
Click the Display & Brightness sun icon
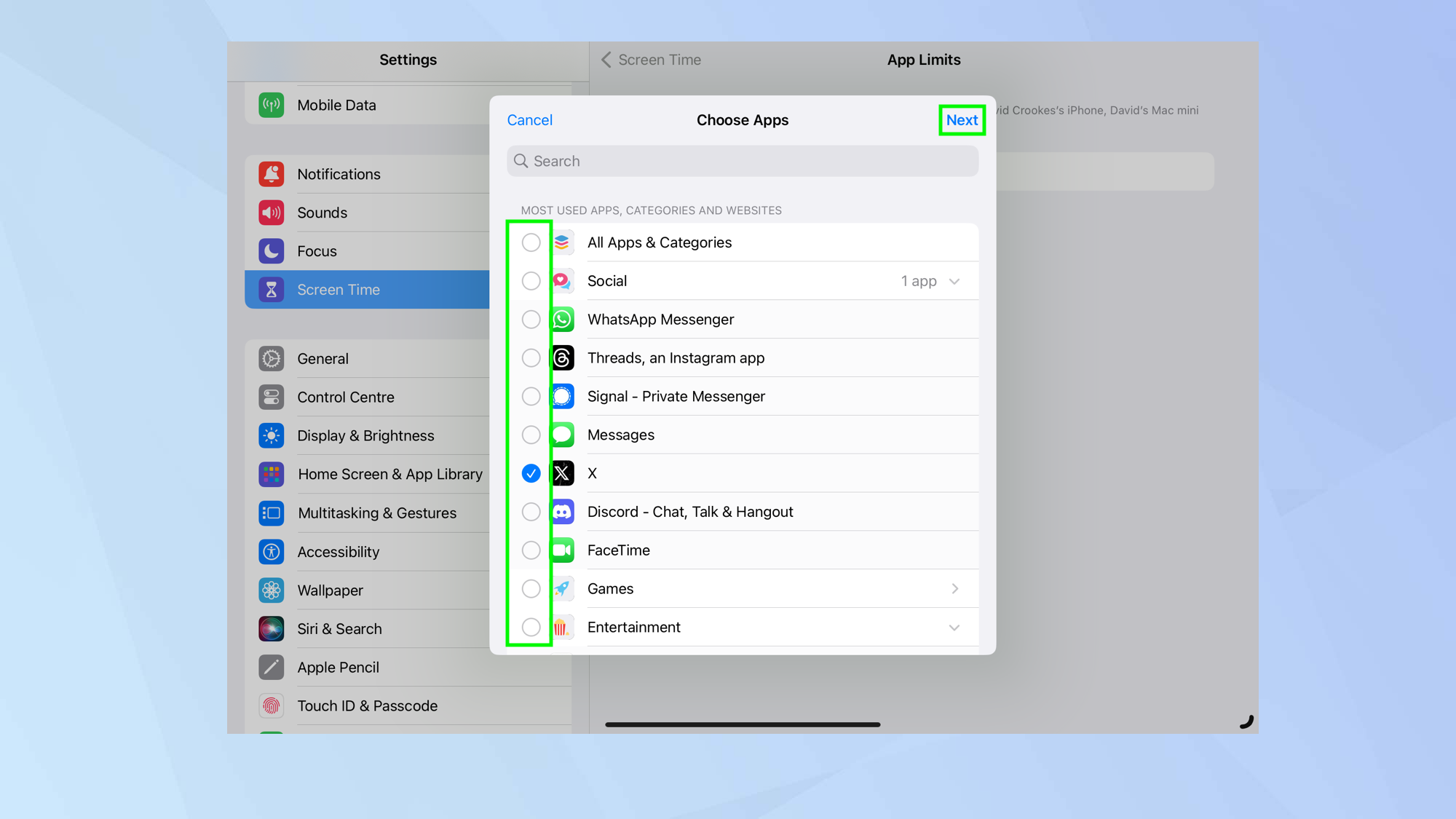pos(272,436)
